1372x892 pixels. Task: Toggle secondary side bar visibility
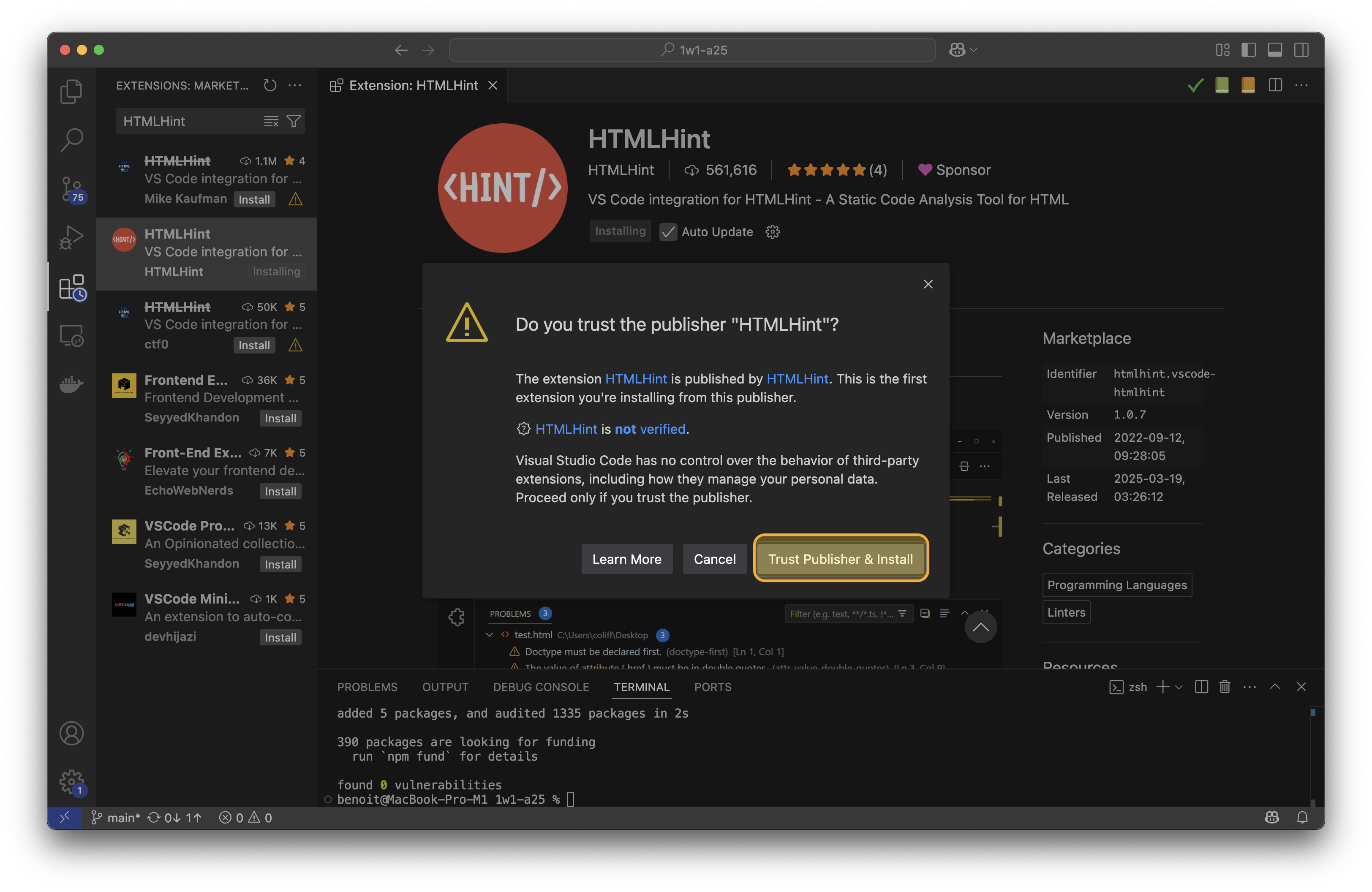tap(1302, 50)
